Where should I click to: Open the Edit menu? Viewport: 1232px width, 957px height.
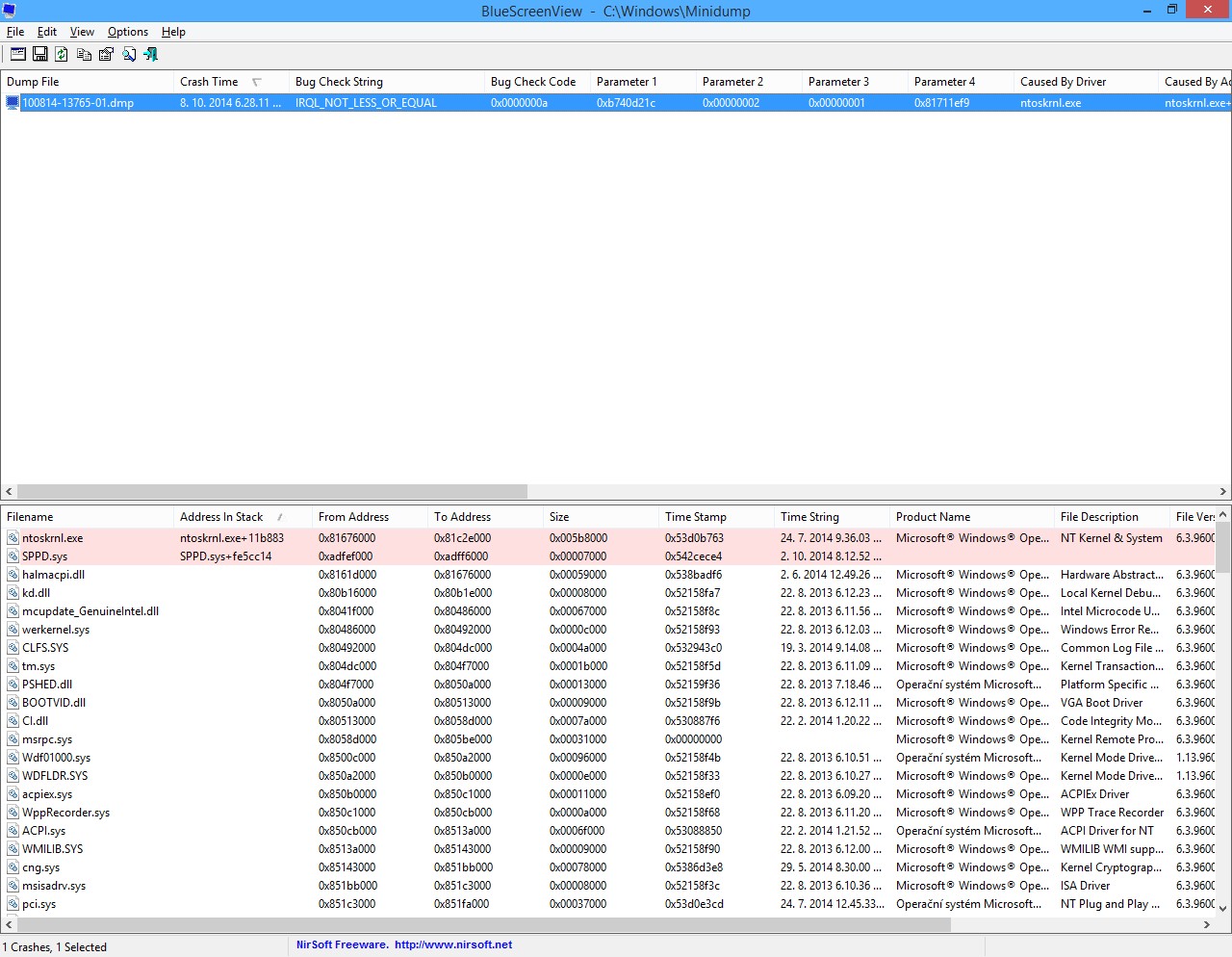(47, 32)
